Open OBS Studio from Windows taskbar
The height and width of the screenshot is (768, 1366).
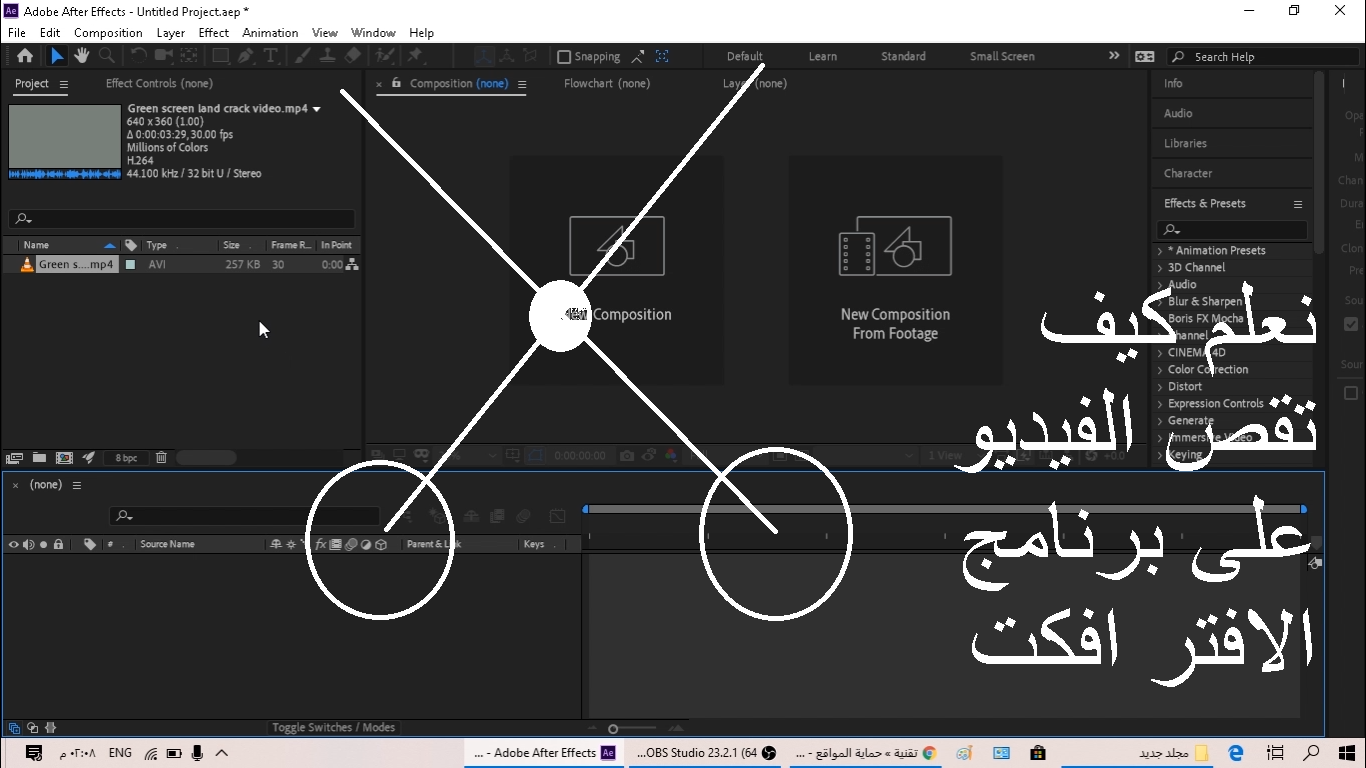pyautogui.click(x=706, y=753)
